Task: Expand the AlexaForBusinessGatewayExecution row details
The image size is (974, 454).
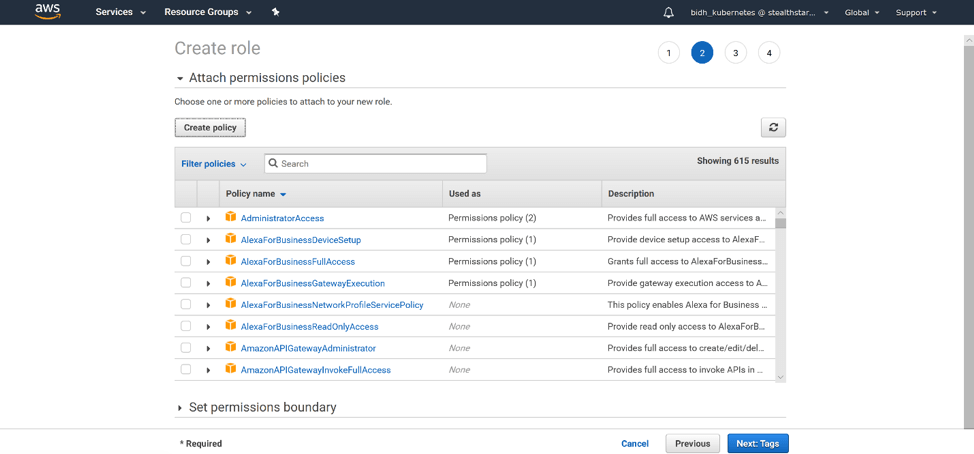Action: 208,284
